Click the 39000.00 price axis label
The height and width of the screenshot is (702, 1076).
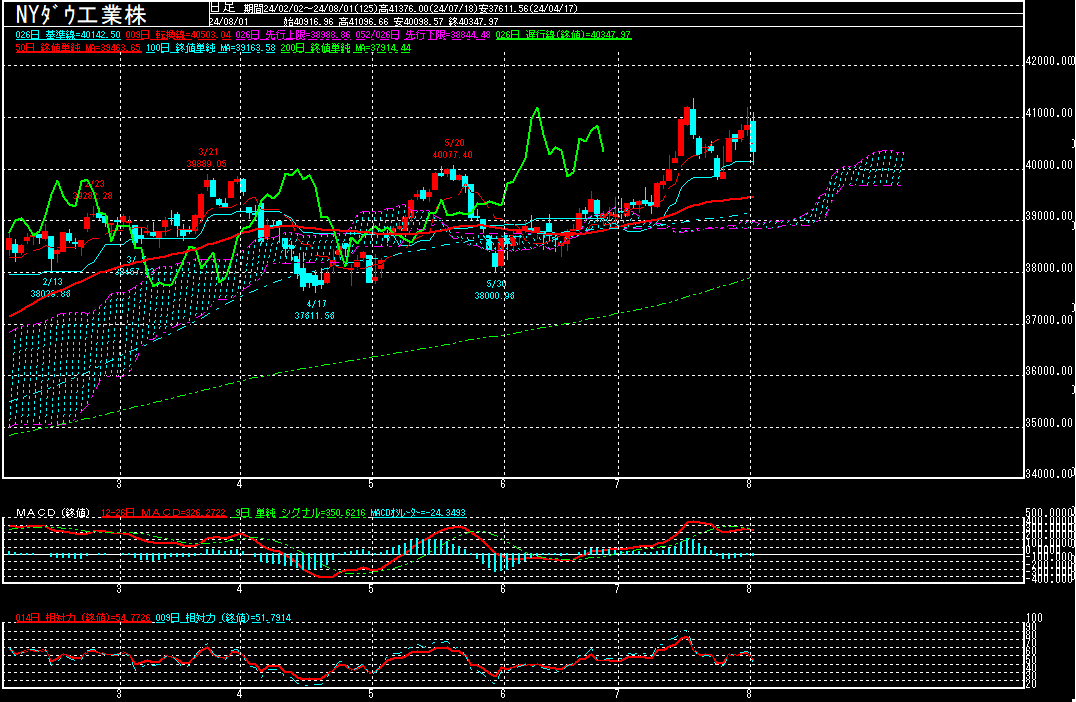click(1049, 216)
